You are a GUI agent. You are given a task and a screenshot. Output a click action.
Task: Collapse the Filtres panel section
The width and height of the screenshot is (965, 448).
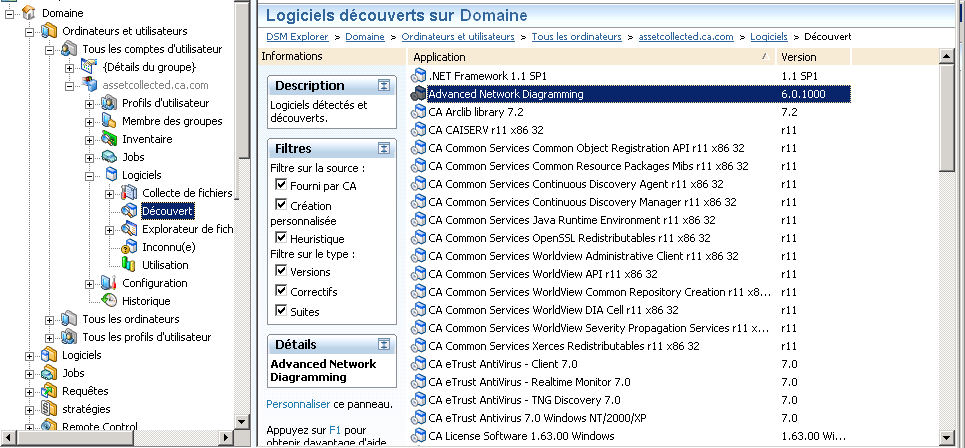[x=383, y=149]
